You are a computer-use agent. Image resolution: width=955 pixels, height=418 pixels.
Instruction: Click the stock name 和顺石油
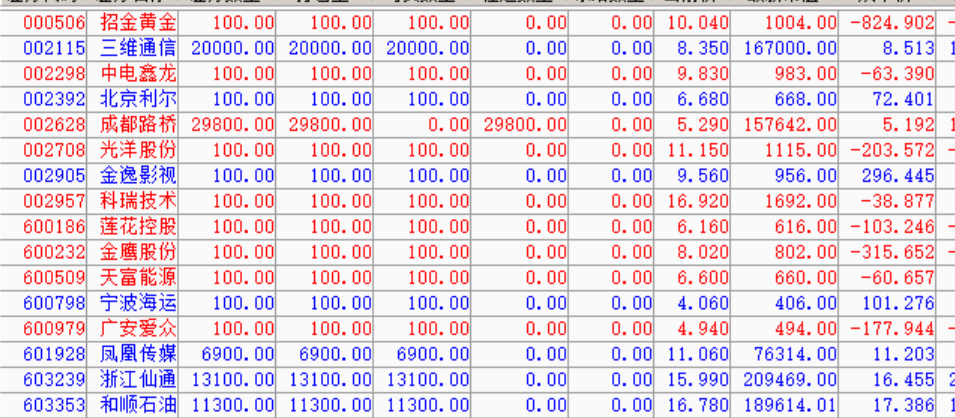click(138, 405)
